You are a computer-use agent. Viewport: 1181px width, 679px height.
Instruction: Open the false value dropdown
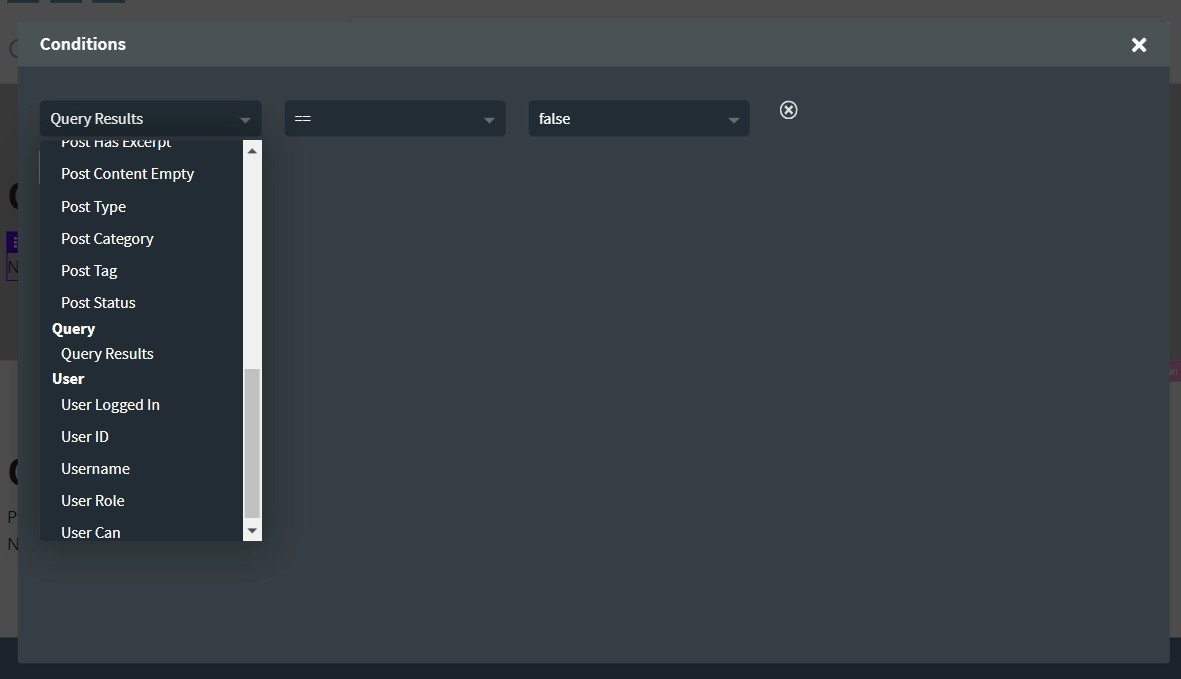point(639,119)
